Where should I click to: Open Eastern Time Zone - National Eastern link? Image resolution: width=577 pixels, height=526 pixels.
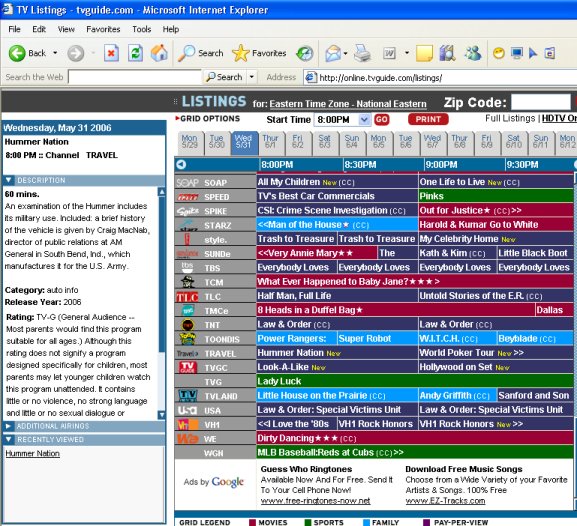(348, 104)
